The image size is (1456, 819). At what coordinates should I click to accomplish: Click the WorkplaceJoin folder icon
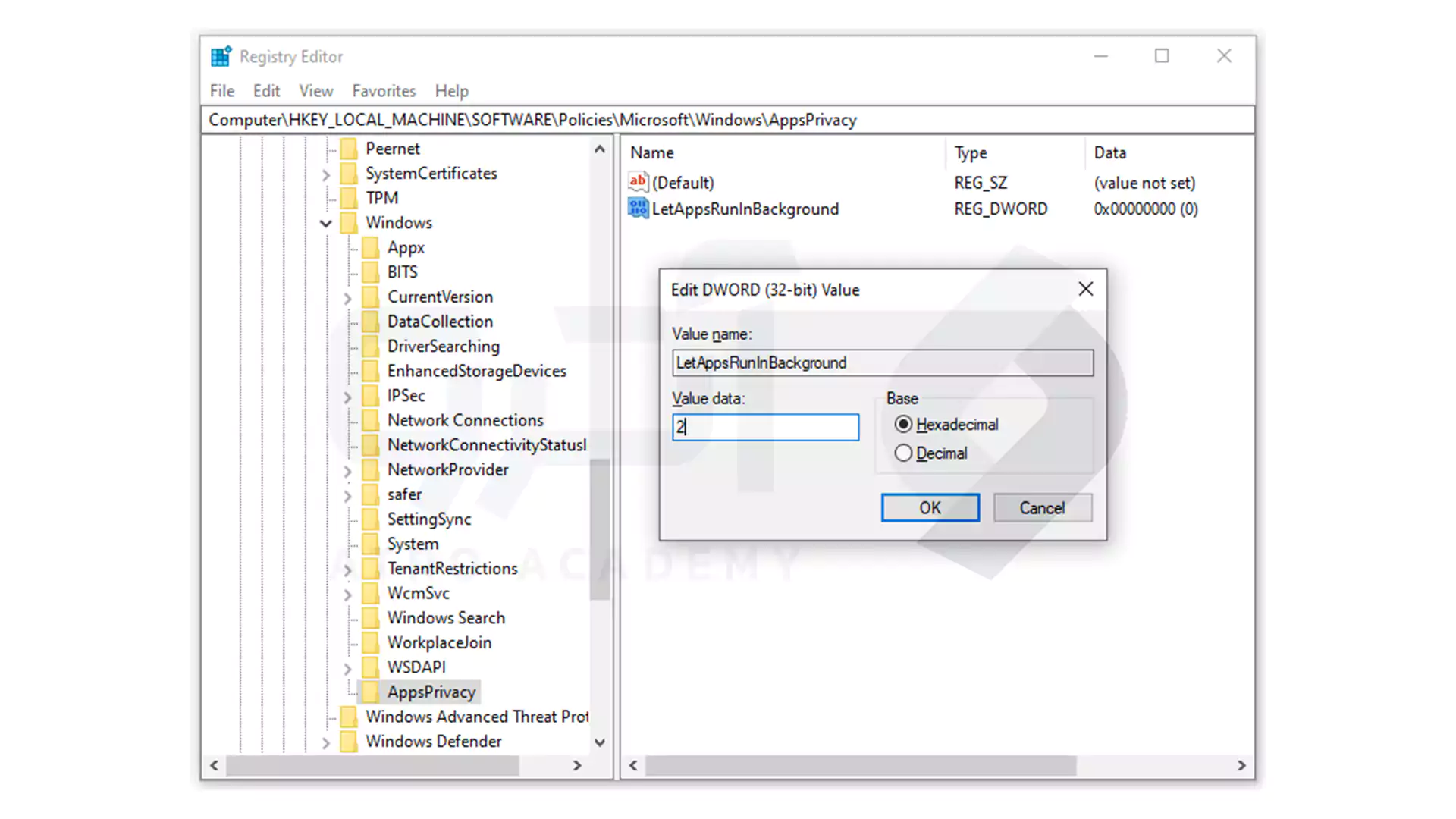[371, 642]
